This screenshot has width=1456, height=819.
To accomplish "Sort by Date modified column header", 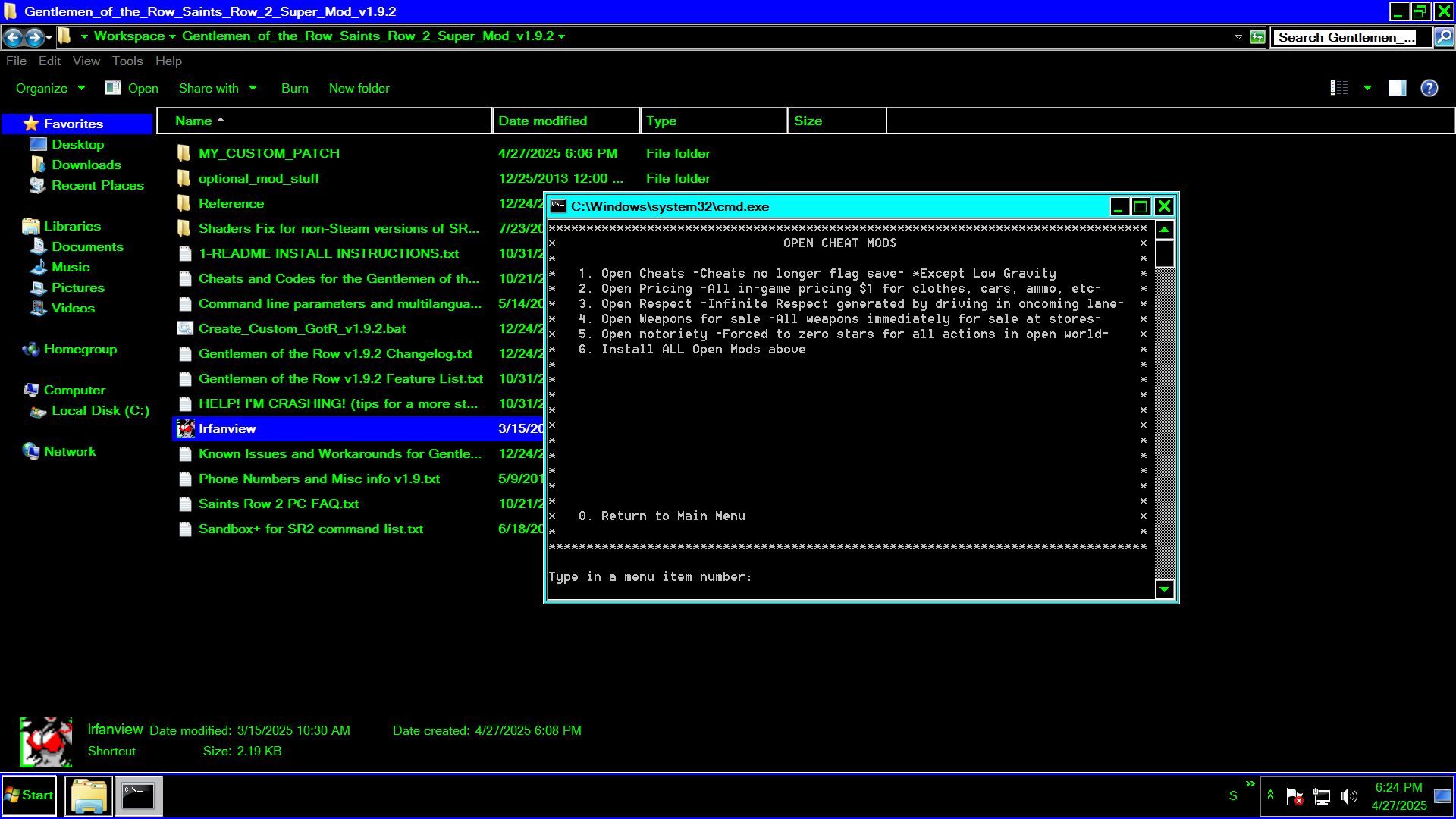I will [x=566, y=121].
